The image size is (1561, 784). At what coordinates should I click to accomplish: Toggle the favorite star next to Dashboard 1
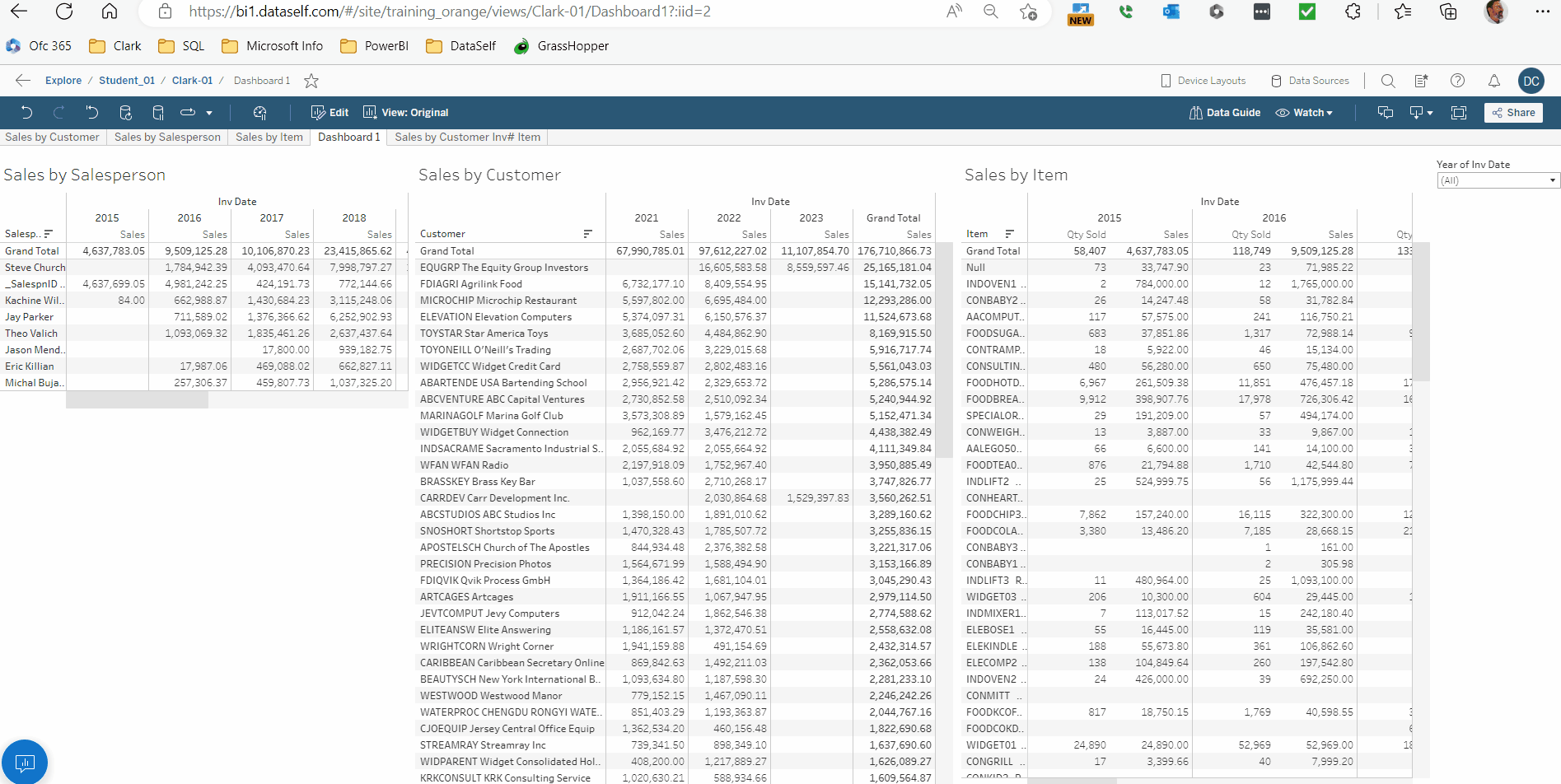[311, 81]
